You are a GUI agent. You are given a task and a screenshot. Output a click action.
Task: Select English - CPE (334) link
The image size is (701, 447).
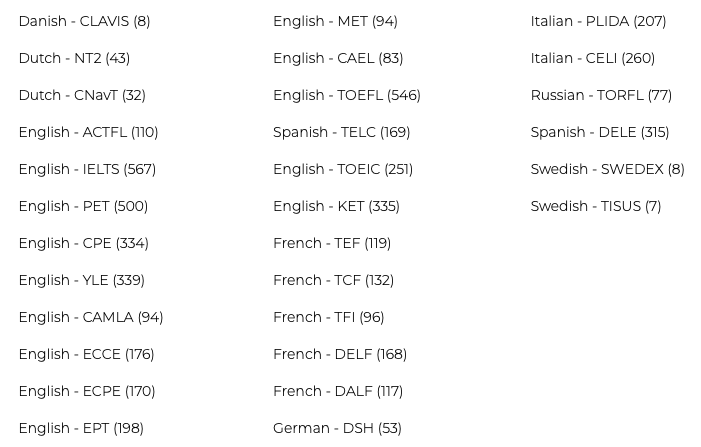click(x=83, y=244)
